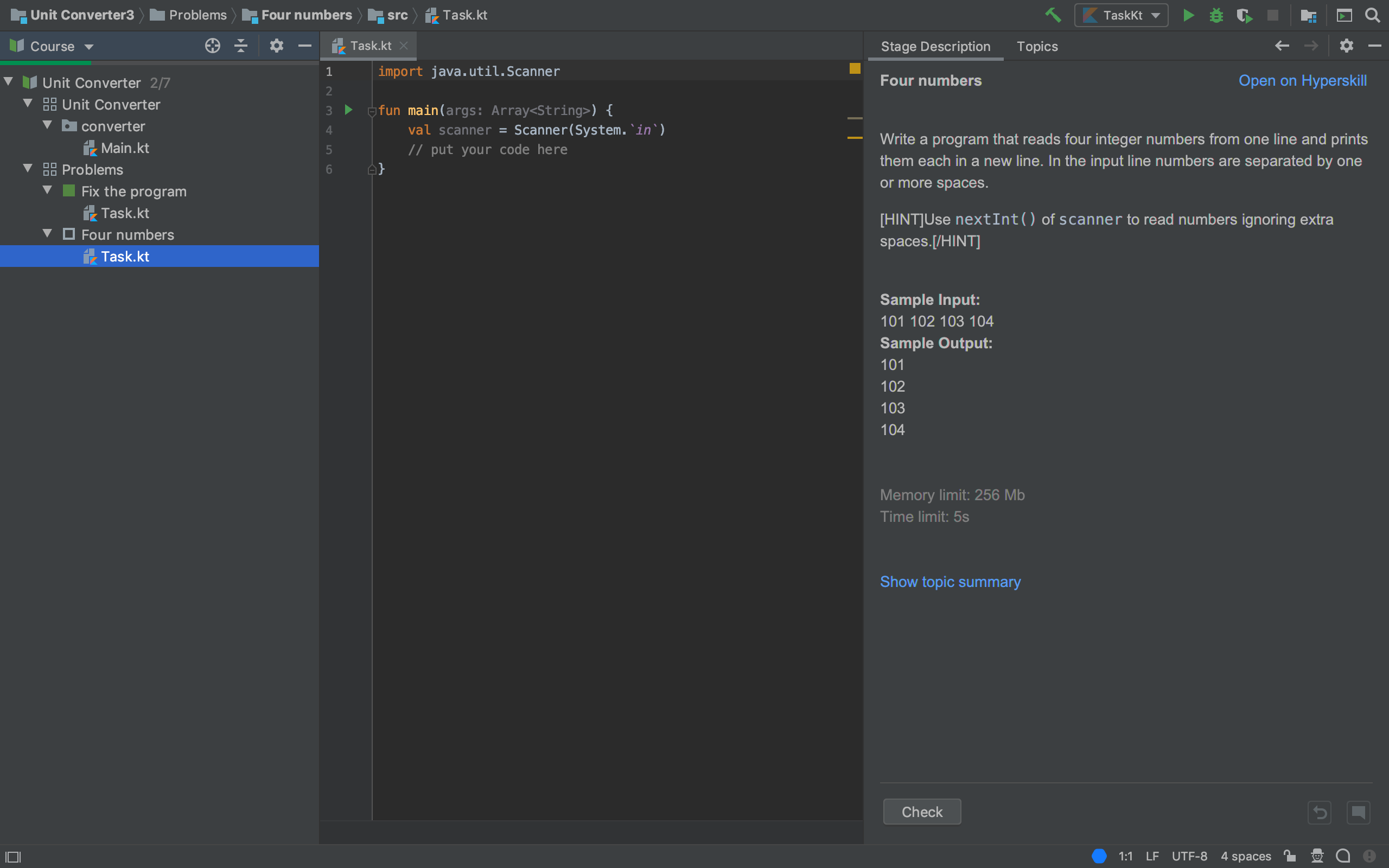The image size is (1389, 868).
Task: Show topic summary link
Action: coord(951,581)
